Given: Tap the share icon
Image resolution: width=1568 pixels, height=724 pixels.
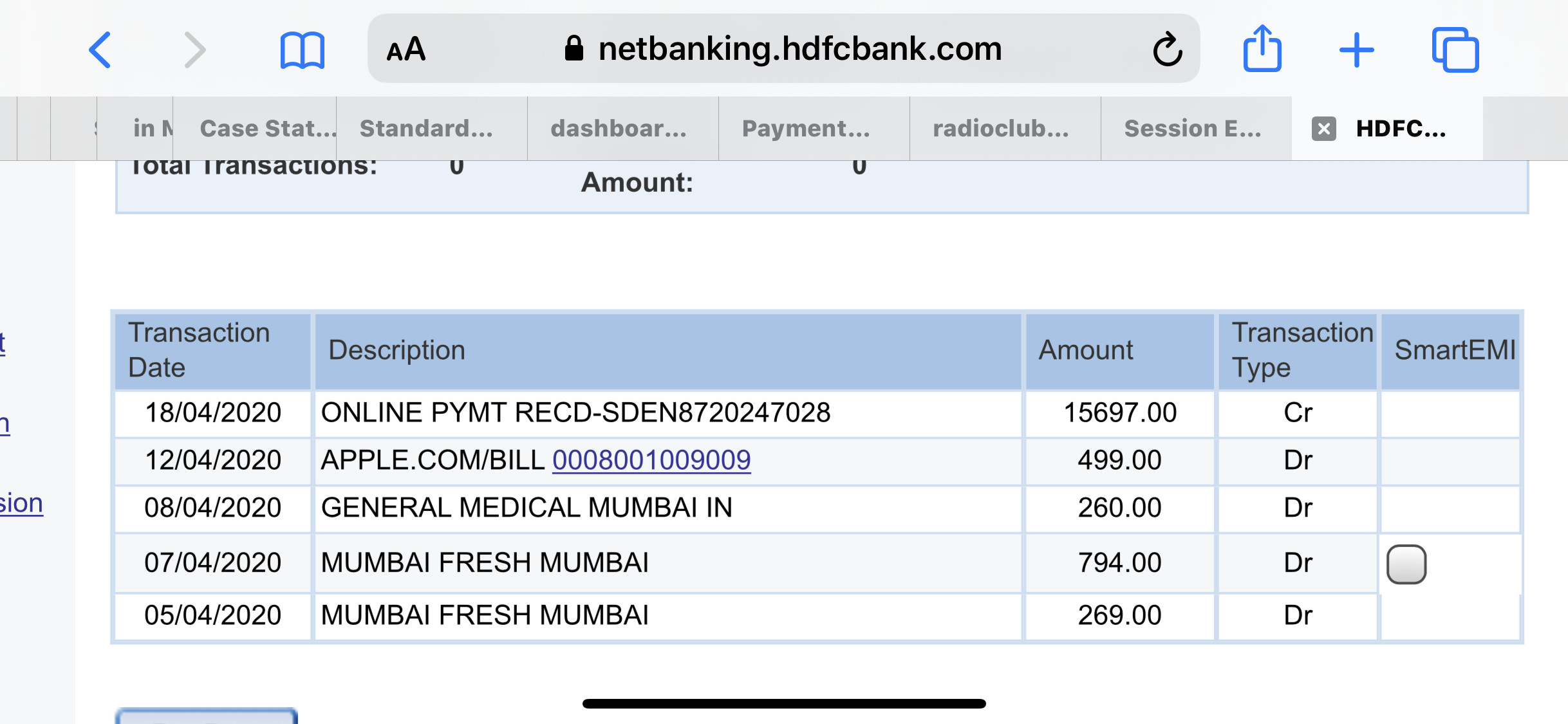Looking at the screenshot, I should (1262, 48).
